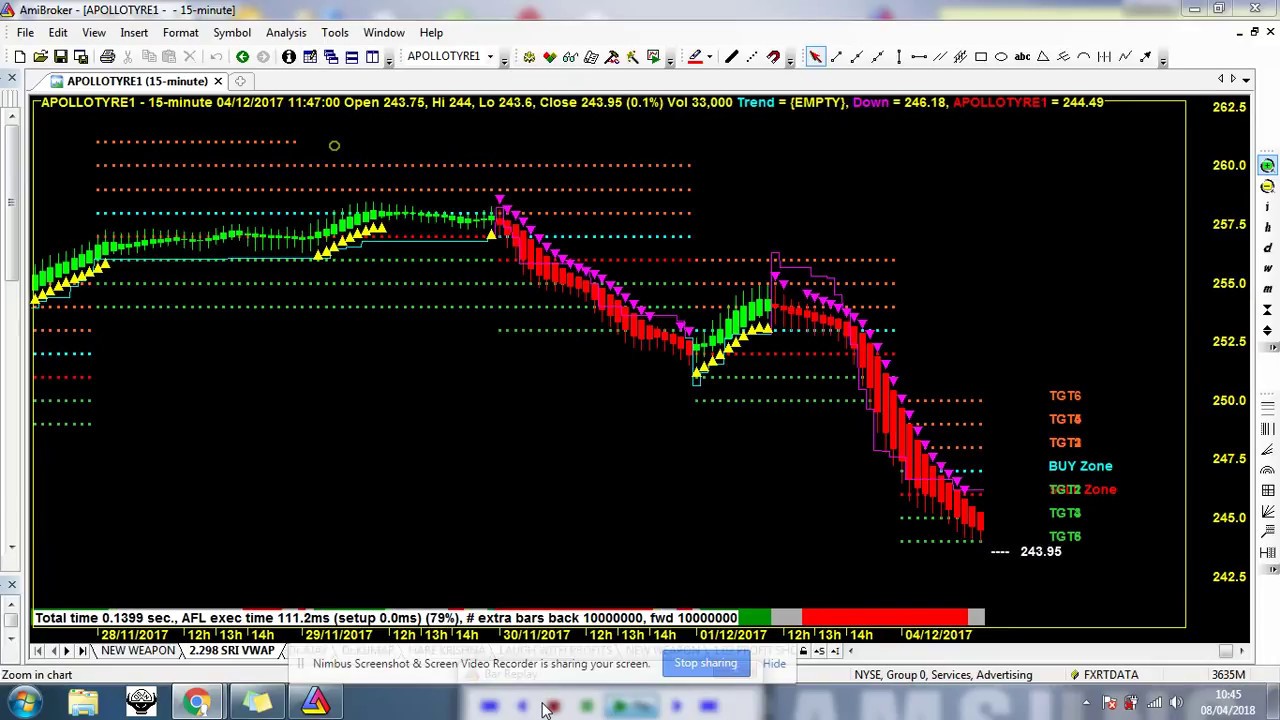Expand the symbol toolbar options chevron
This screenshot has height=720, width=1280.
point(504,60)
